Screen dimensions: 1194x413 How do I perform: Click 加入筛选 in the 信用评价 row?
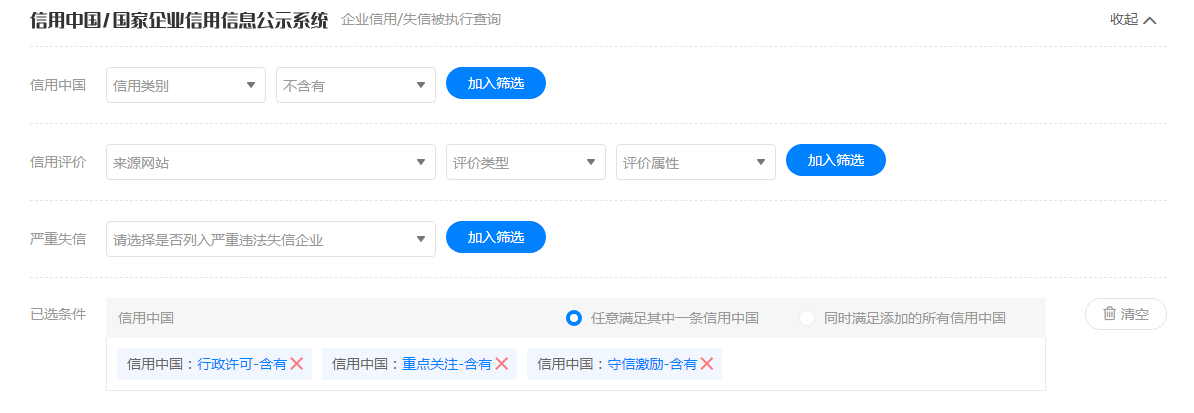tap(836, 160)
